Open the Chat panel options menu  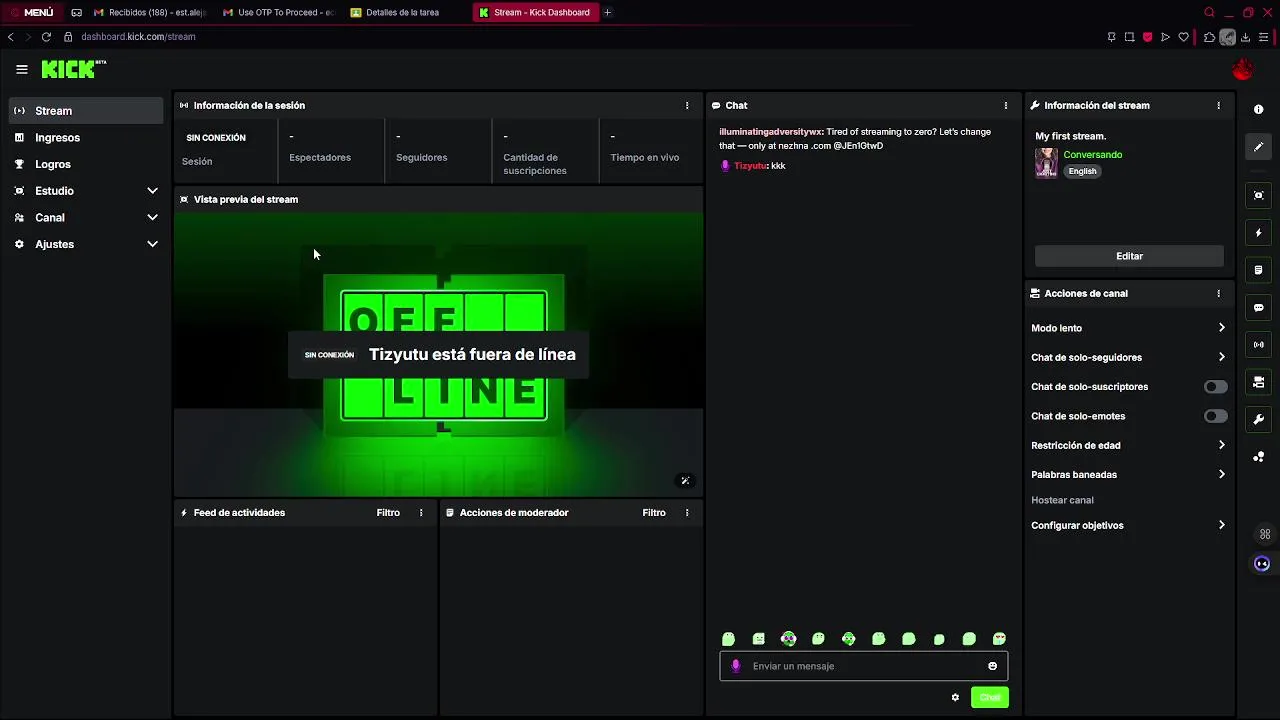1006,105
